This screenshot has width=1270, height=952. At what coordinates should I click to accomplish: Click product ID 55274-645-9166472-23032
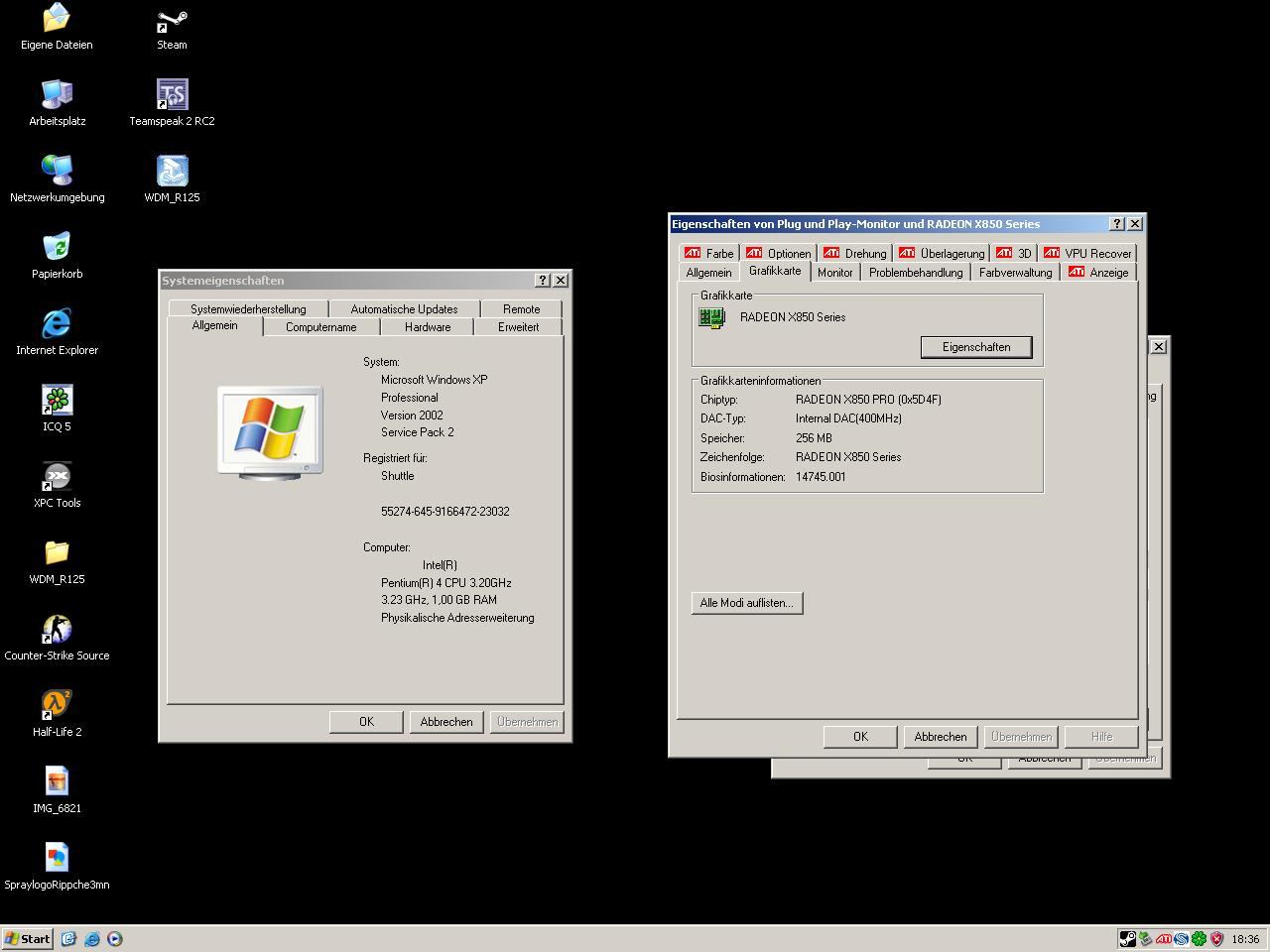pyautogui.click(x=445, y=512)
